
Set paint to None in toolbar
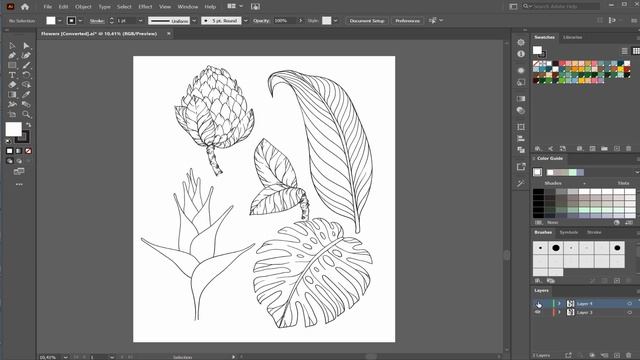28,151
